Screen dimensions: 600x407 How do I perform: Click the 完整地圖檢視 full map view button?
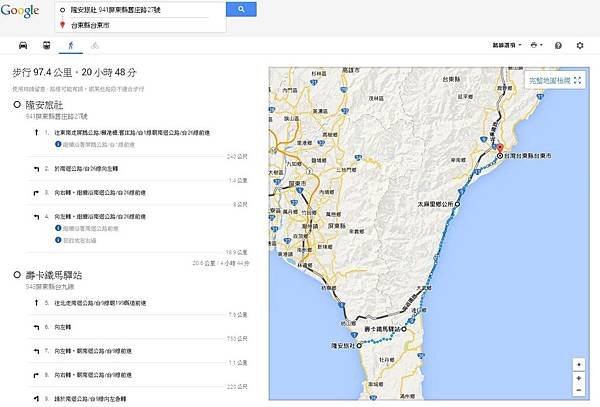(555, 80)
